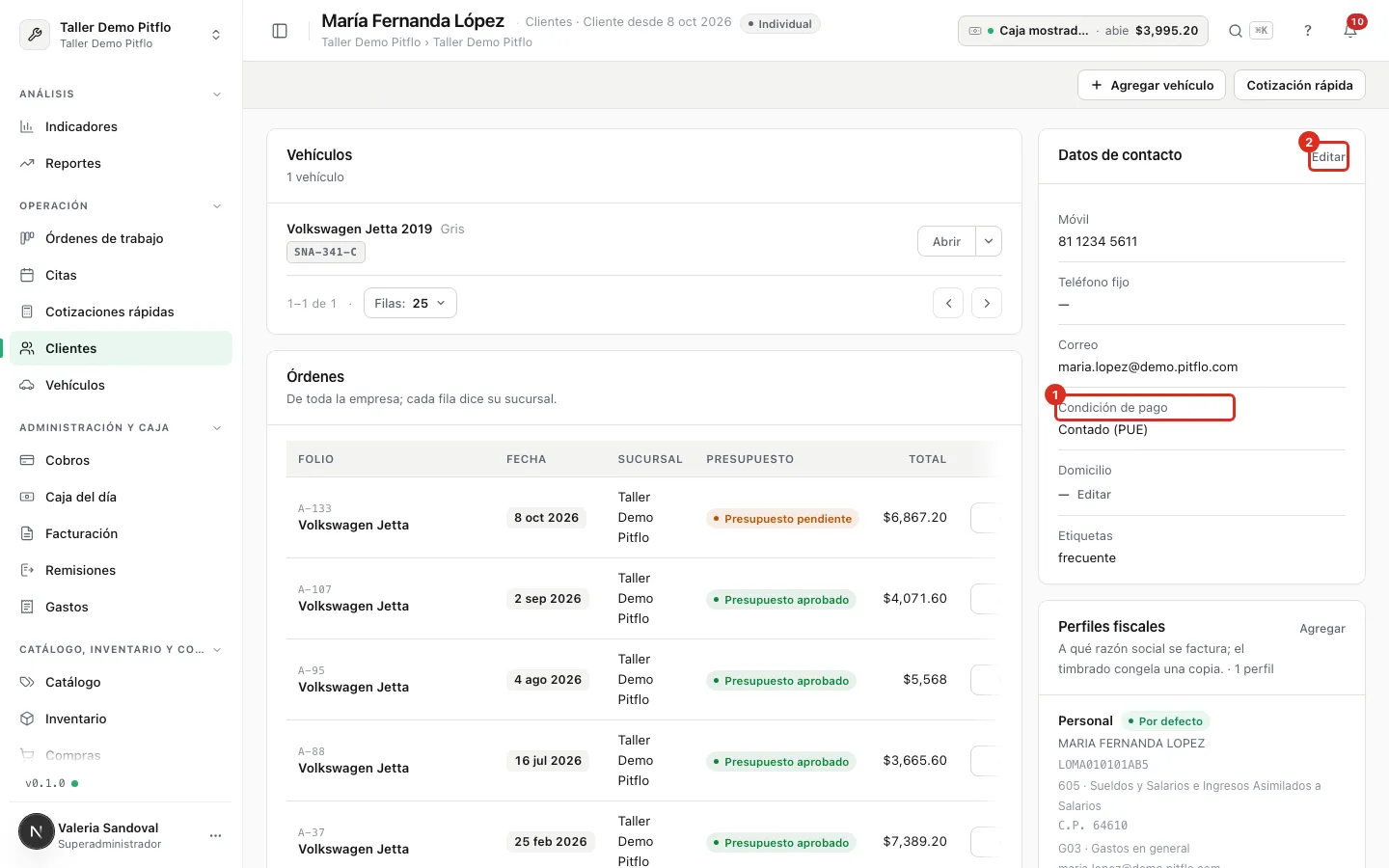Open Valeria Sandoval user options menu
This screenshot has height=868, width=1389.
click(x=215, y=835)
